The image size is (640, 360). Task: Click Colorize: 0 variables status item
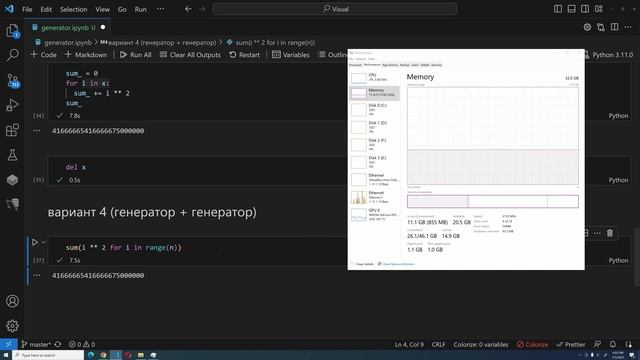481,344
